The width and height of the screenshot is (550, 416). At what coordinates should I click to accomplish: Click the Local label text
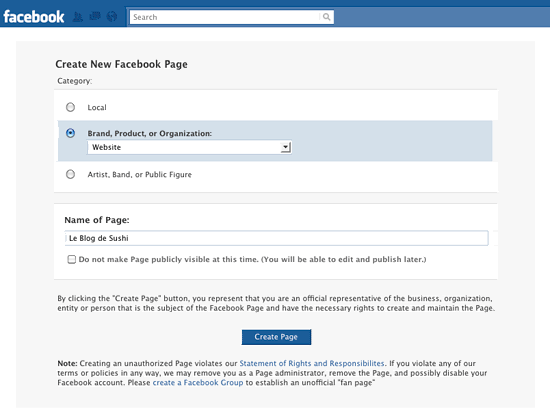click(97, 107)
